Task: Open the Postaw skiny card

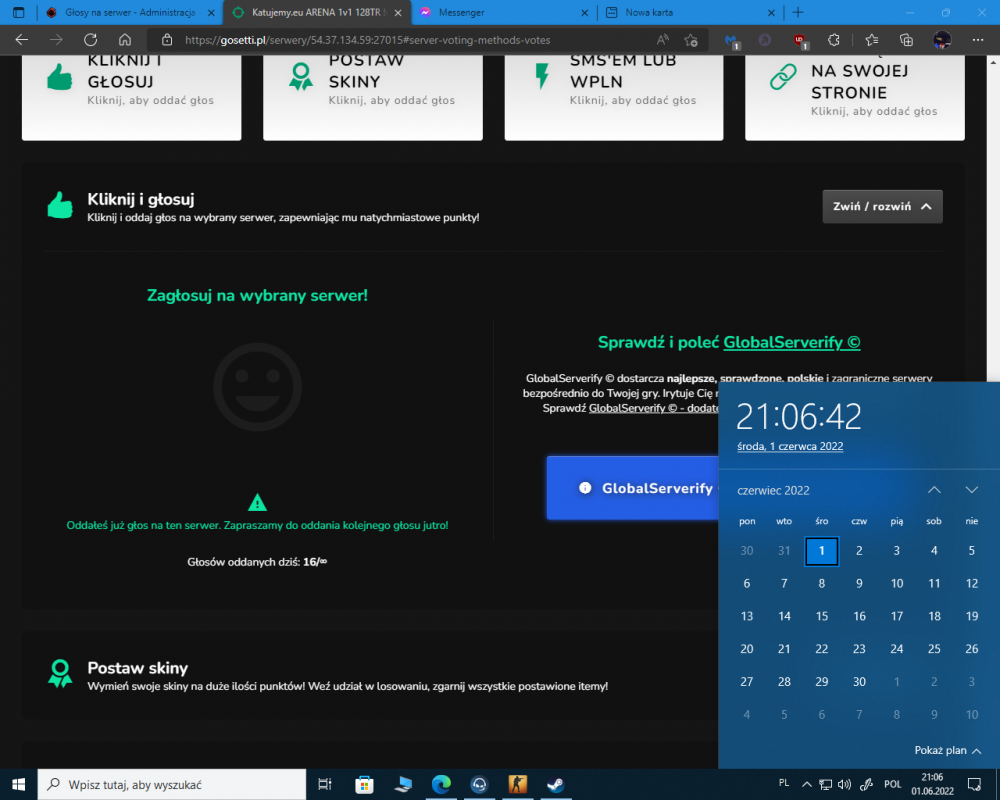Action: click(x=372, y=98)
